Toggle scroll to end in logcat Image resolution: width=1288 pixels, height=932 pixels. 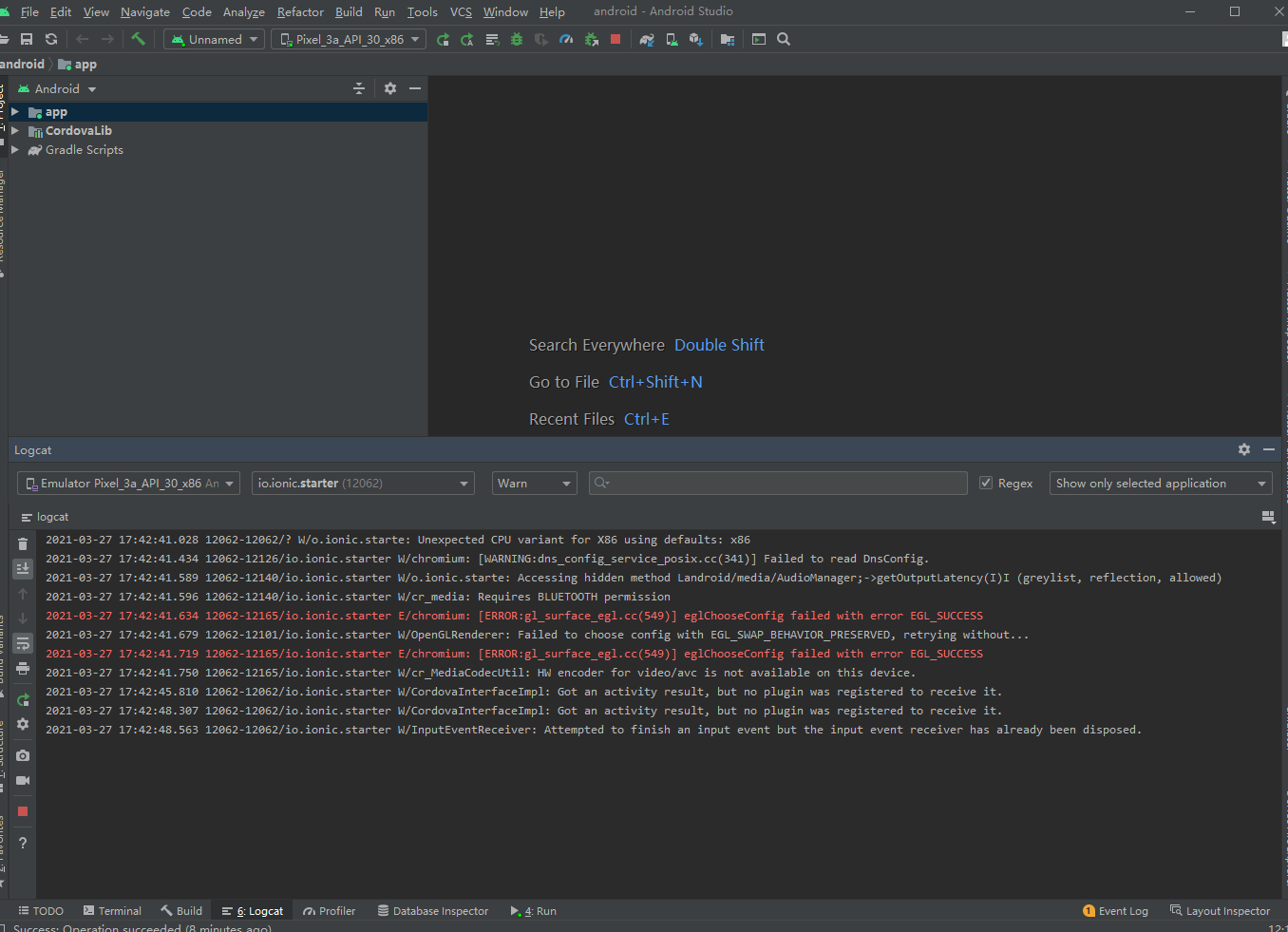click(x=22, y=568)
